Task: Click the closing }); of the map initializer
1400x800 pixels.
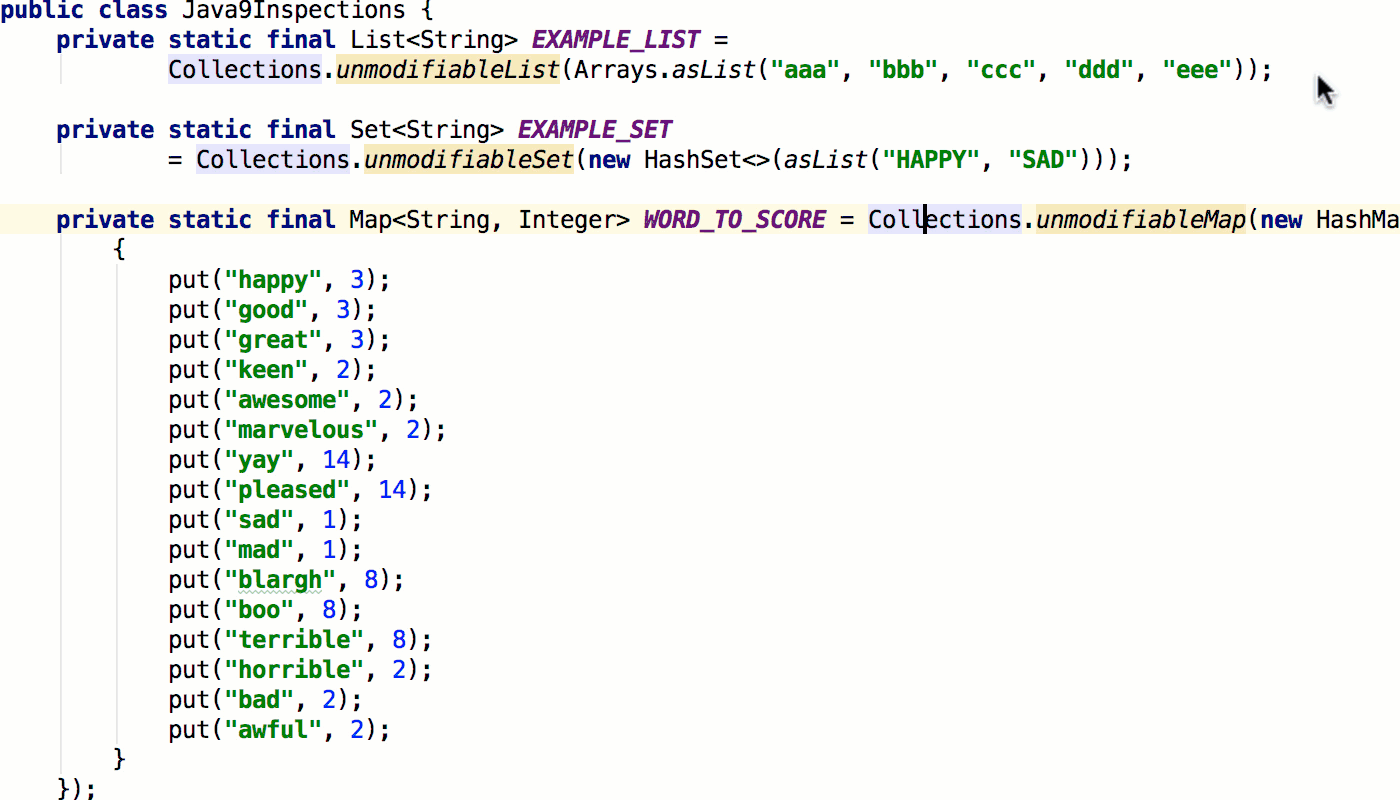Action: point(75,788)
